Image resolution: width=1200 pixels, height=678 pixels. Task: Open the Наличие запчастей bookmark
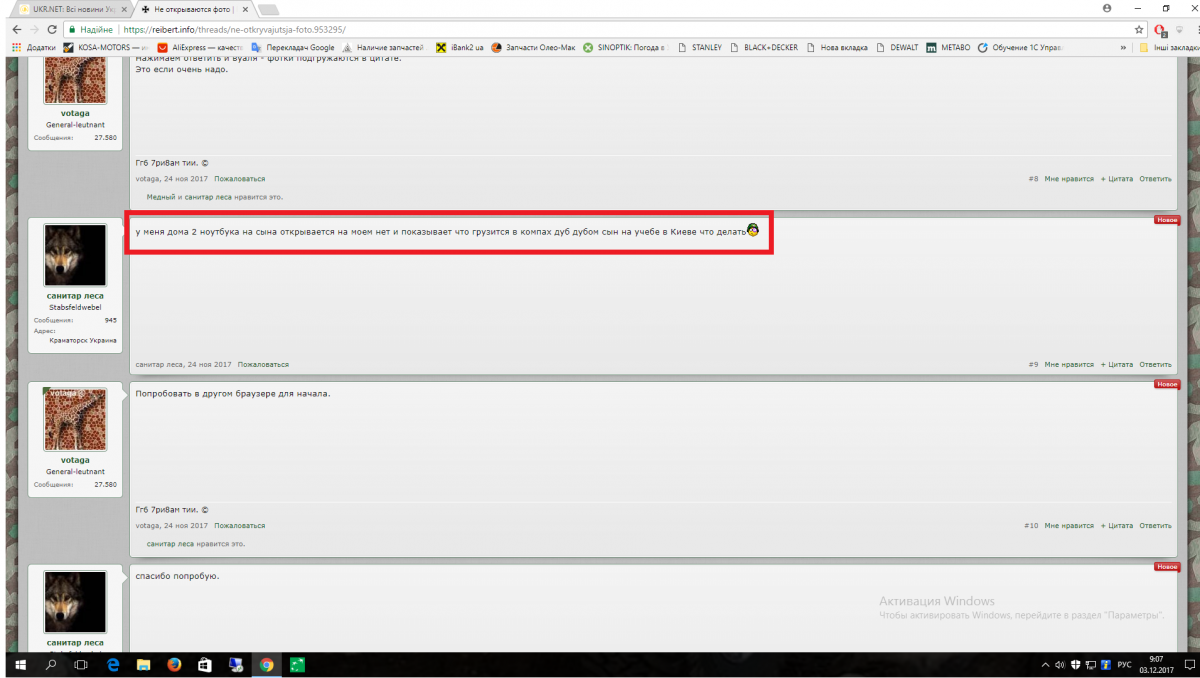click(x=383, y=47)
